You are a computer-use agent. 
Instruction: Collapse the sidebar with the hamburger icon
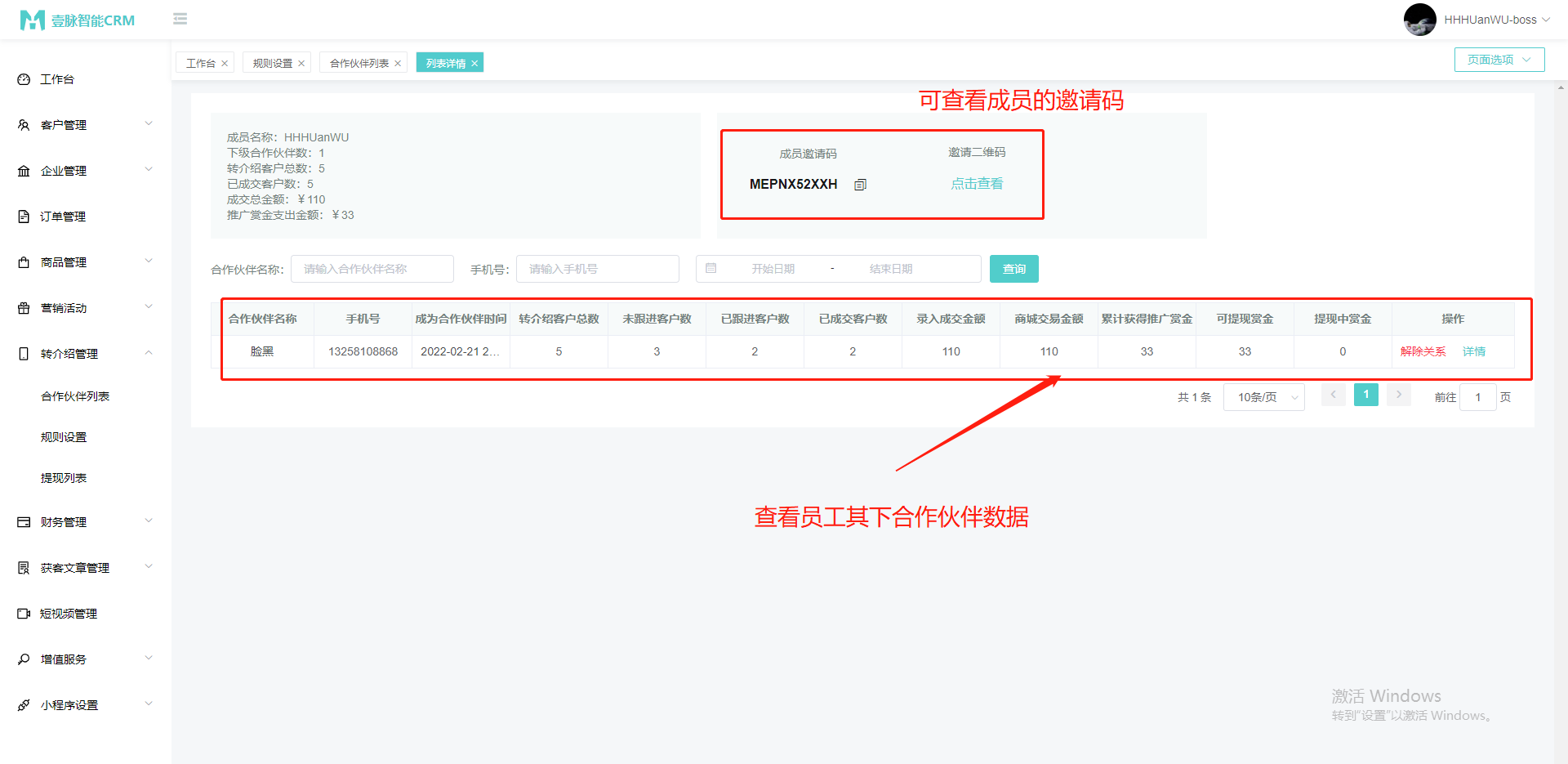[x=180, y=19]
